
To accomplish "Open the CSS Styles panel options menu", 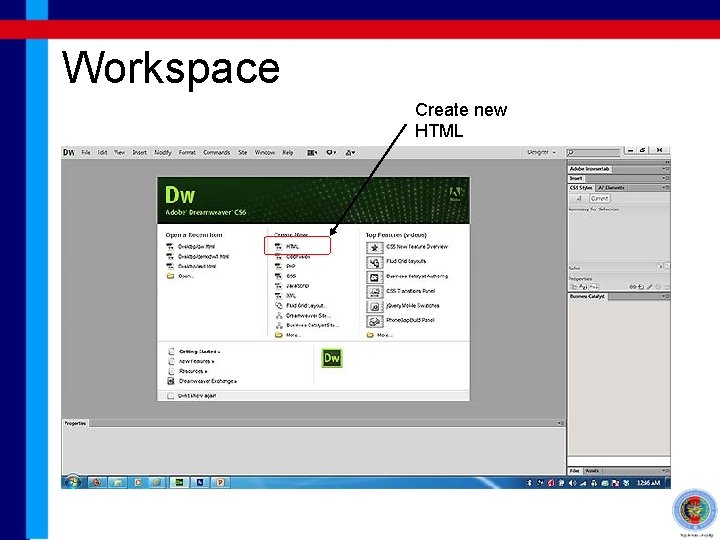I will tap(665, 187).
